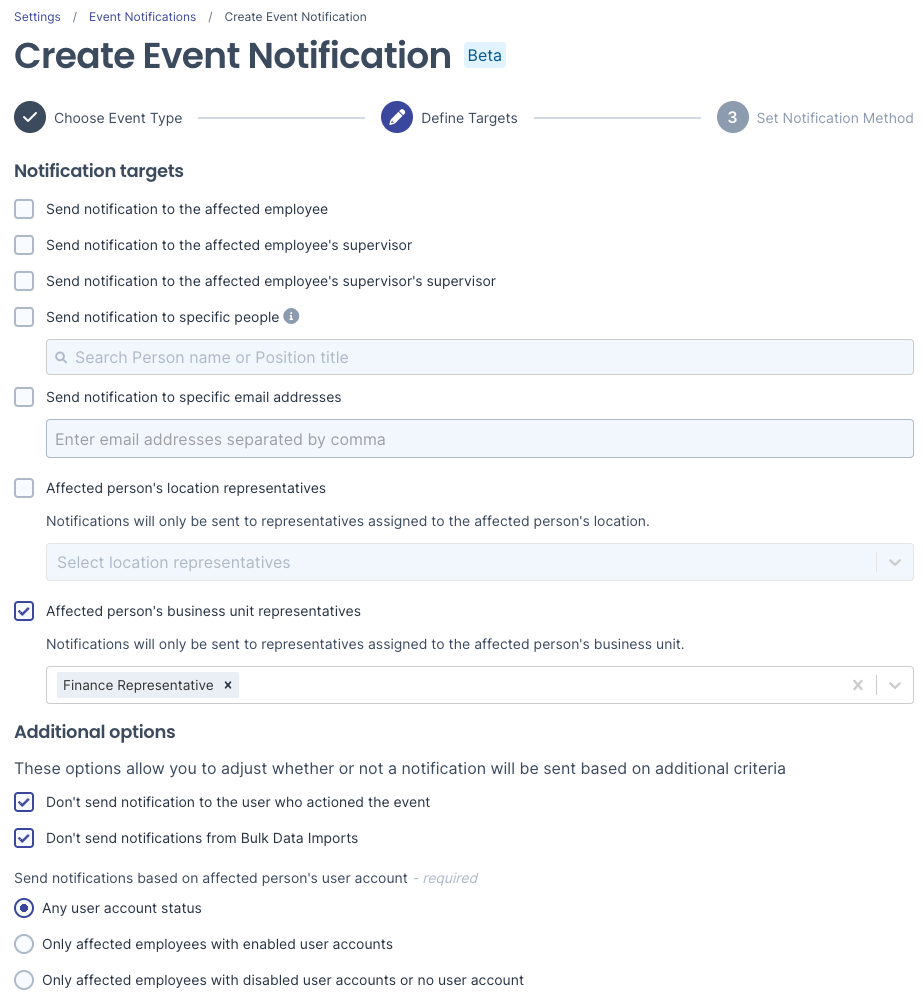923x1003 pixels.
Task: Uncheck Don't send notification to the actioning user
Action: [x=24, y=802]
